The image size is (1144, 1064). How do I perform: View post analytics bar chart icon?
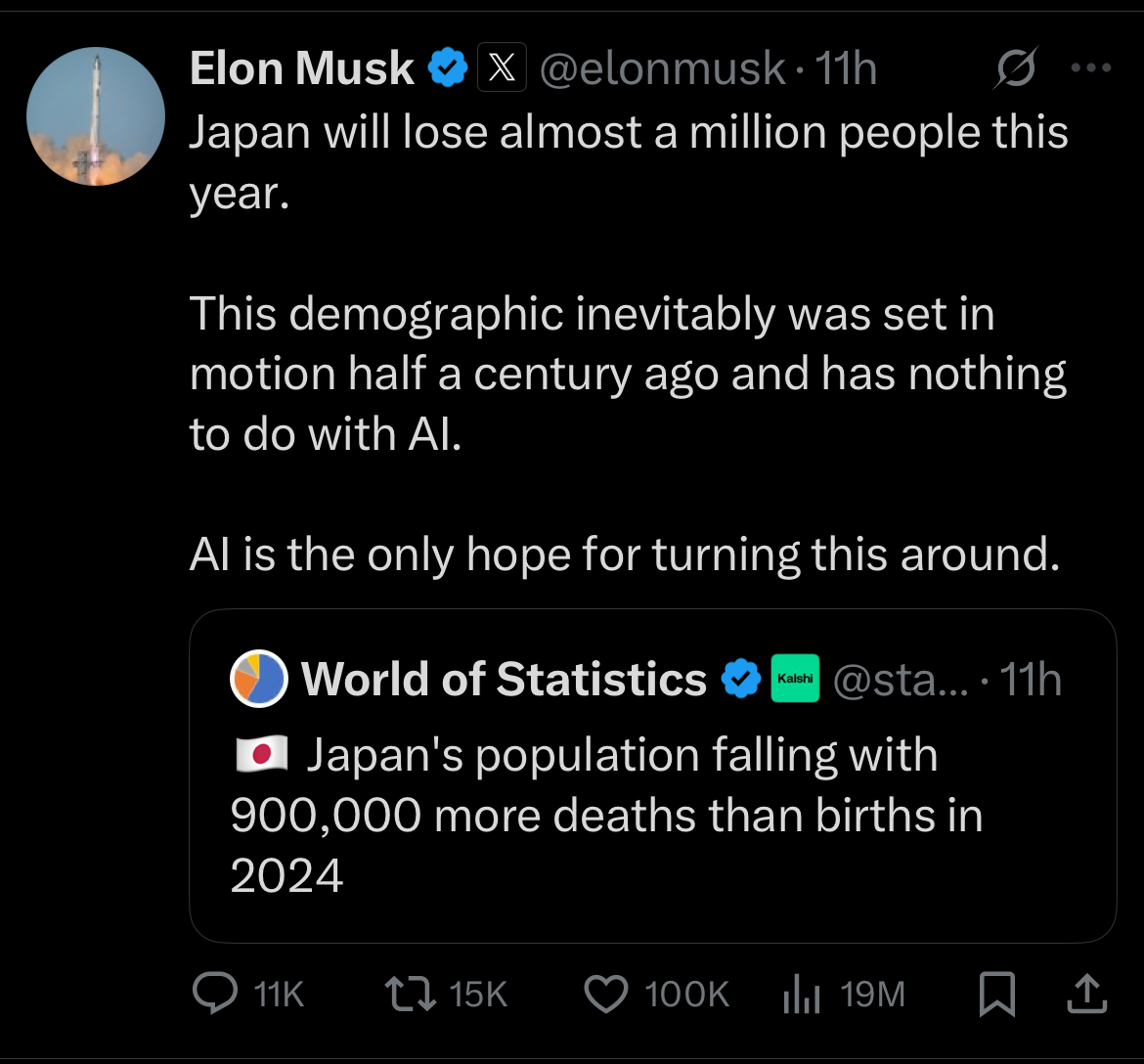click(x=802, y=994)
